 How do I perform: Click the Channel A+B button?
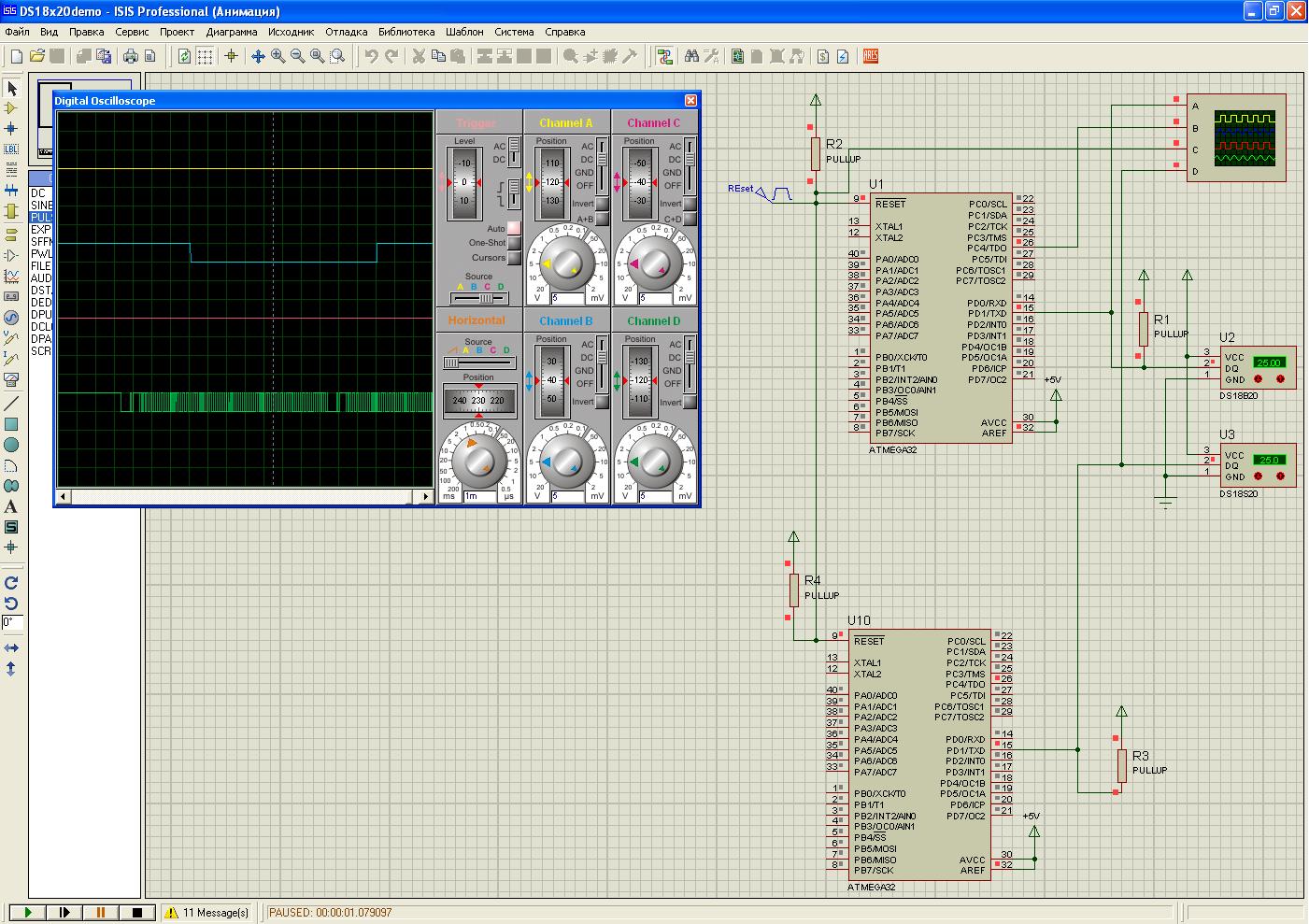(603, 219)
